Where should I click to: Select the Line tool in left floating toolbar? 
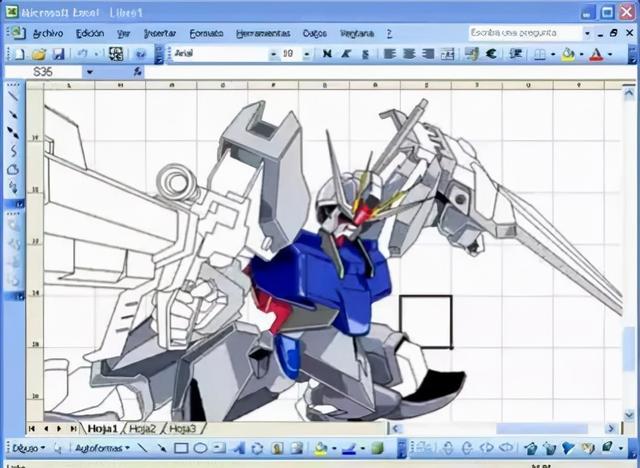tap(13, 96)
